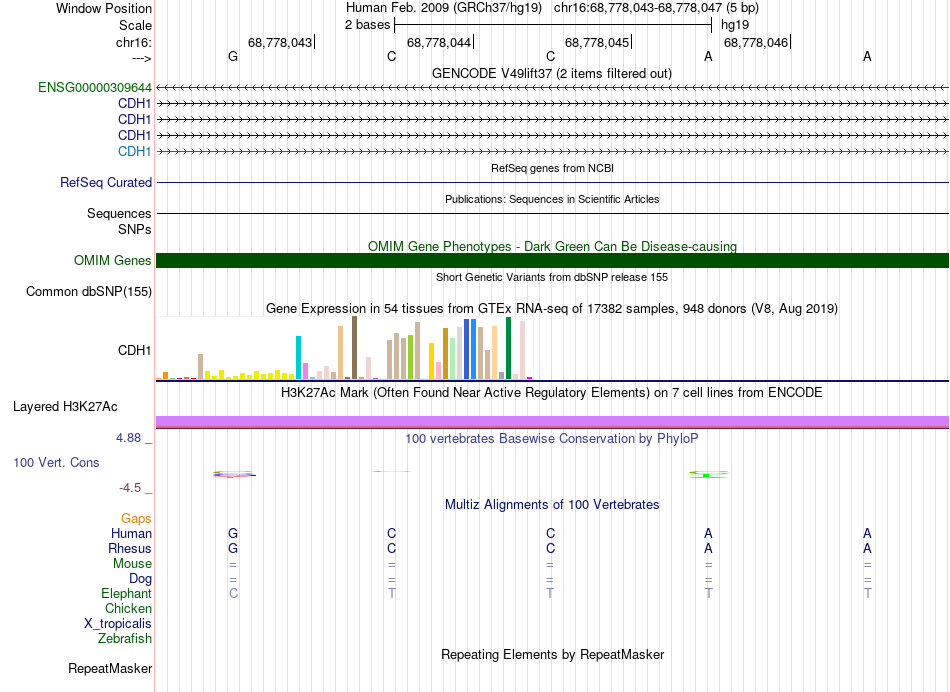Click the RefSeq Curated track line

tap(552, 182)
